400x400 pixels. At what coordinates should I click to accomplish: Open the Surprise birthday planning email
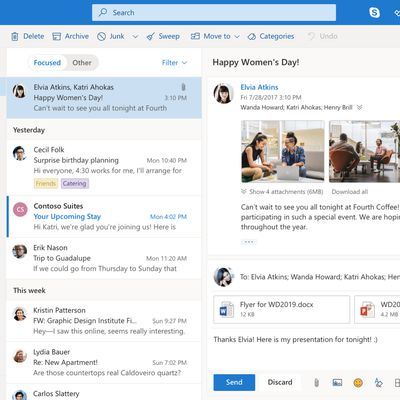104,167
